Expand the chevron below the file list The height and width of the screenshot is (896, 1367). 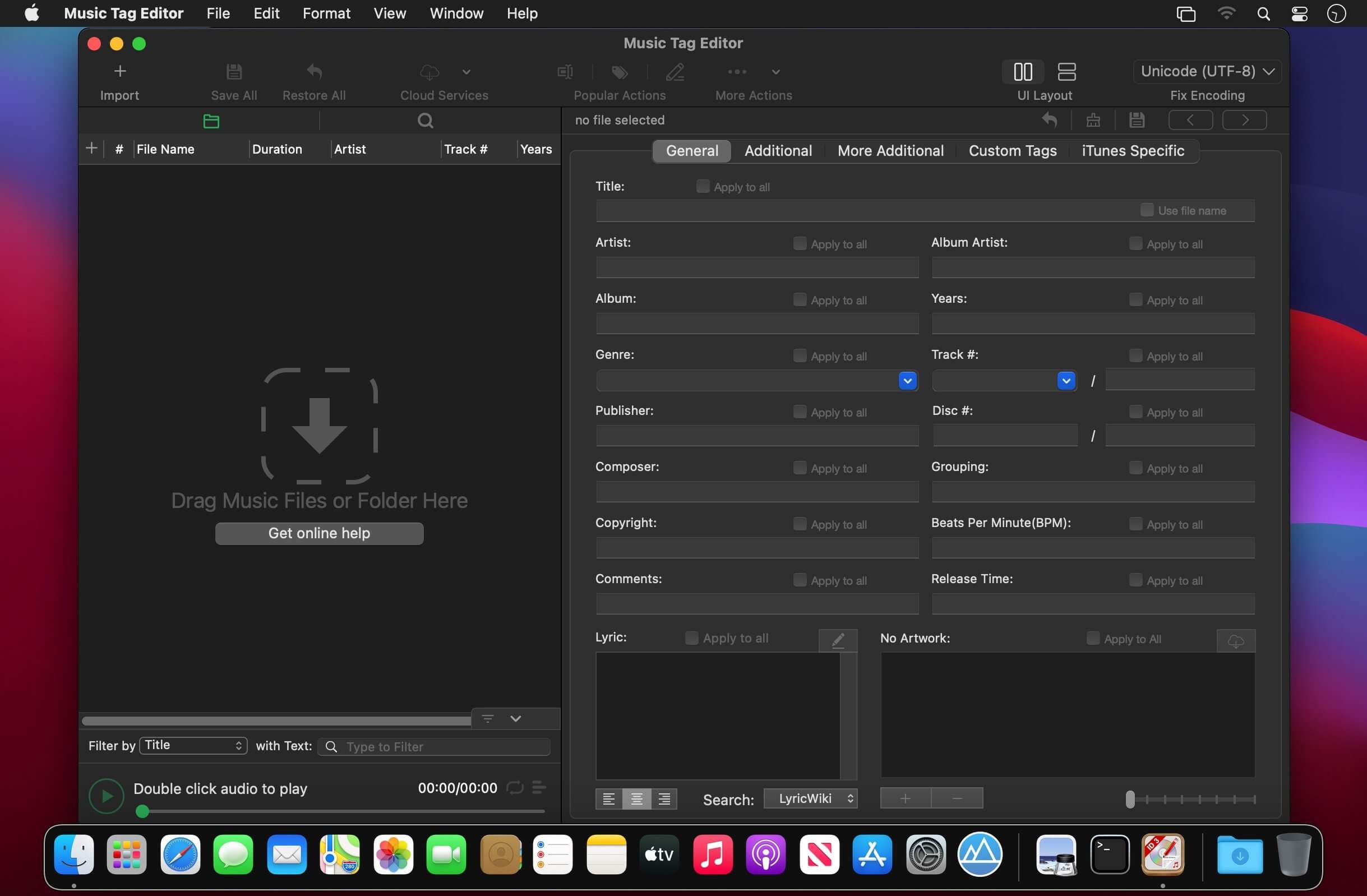pos(516,718)
